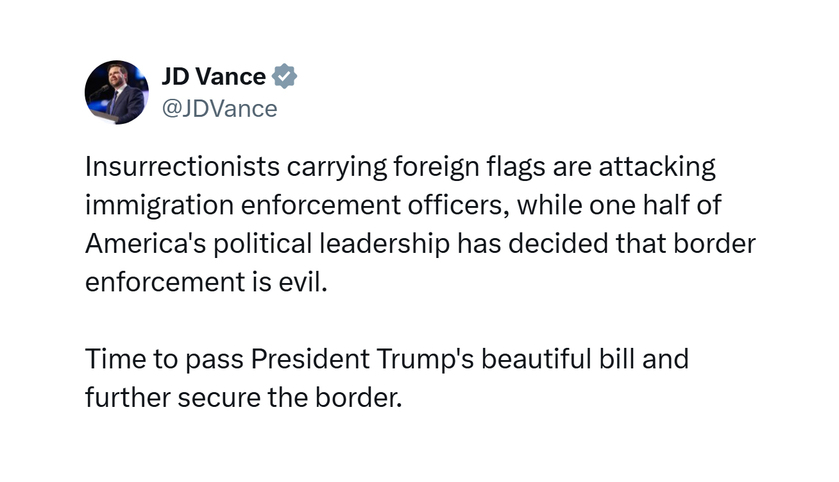Click the word "Insurrectionists" in the tweet
The image size is (839, 482).
point(182,166)
